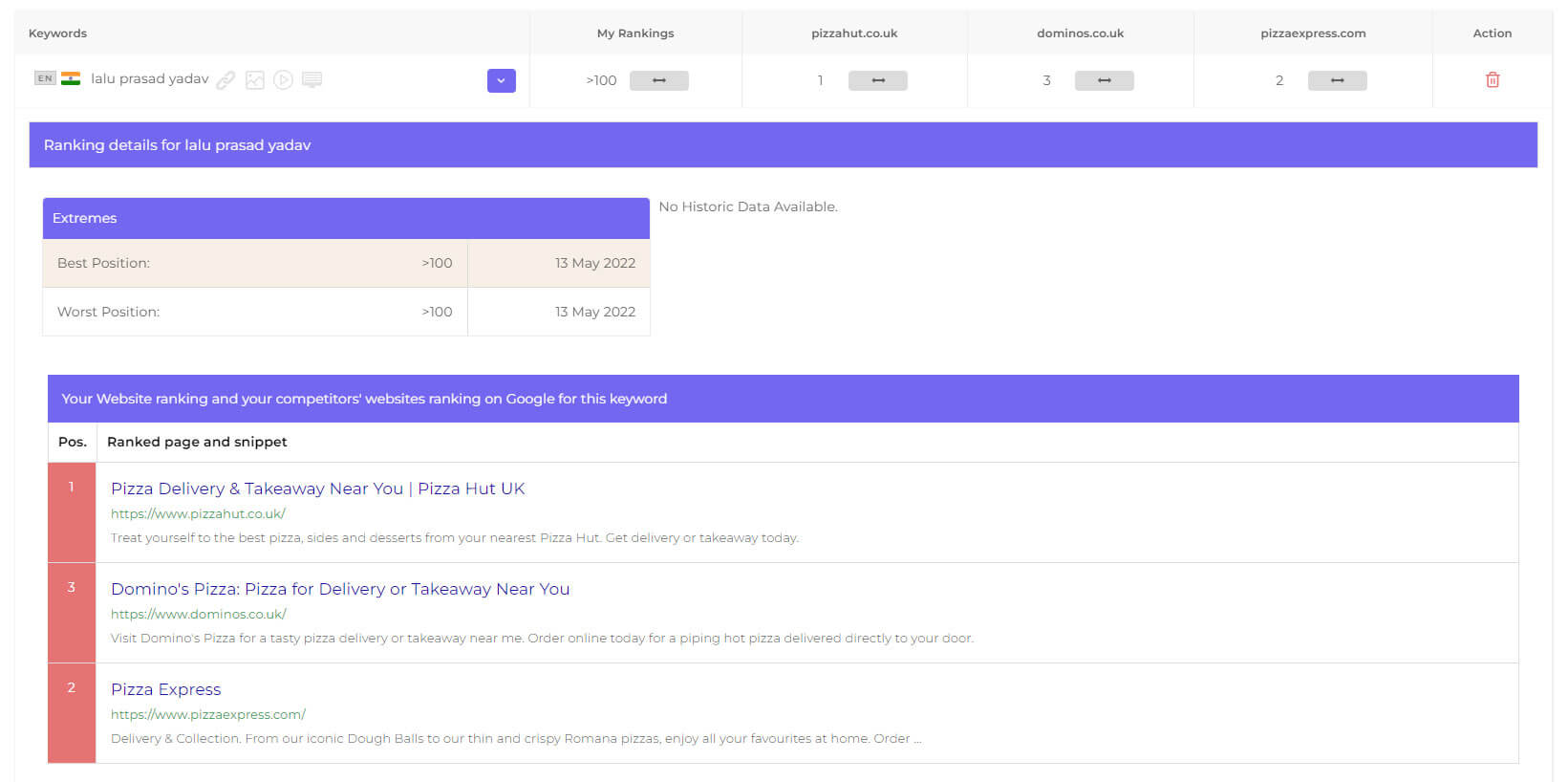Click the Pizza Hut snippet description
The width and height of the screenshot is (1568, 782).
[x=455, y=538]
